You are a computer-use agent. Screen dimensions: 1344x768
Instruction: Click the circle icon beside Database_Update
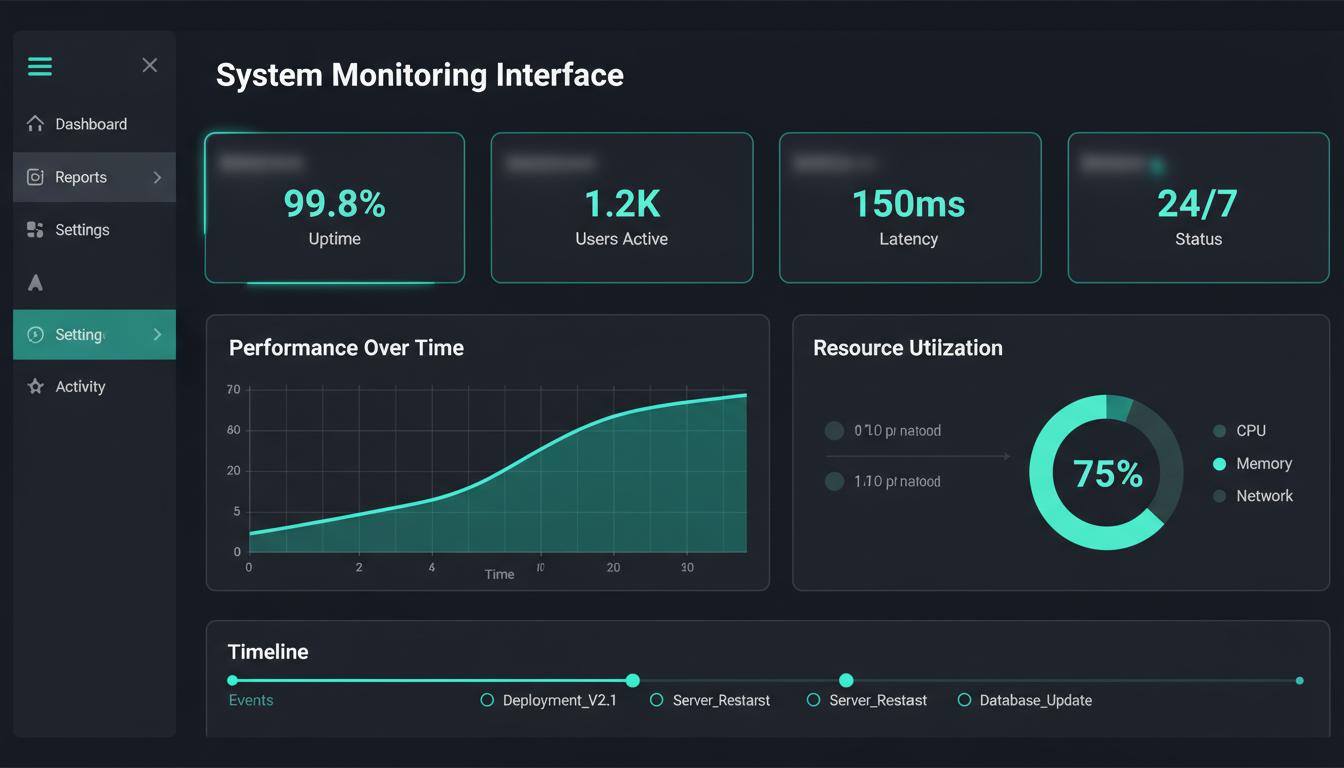964,700
